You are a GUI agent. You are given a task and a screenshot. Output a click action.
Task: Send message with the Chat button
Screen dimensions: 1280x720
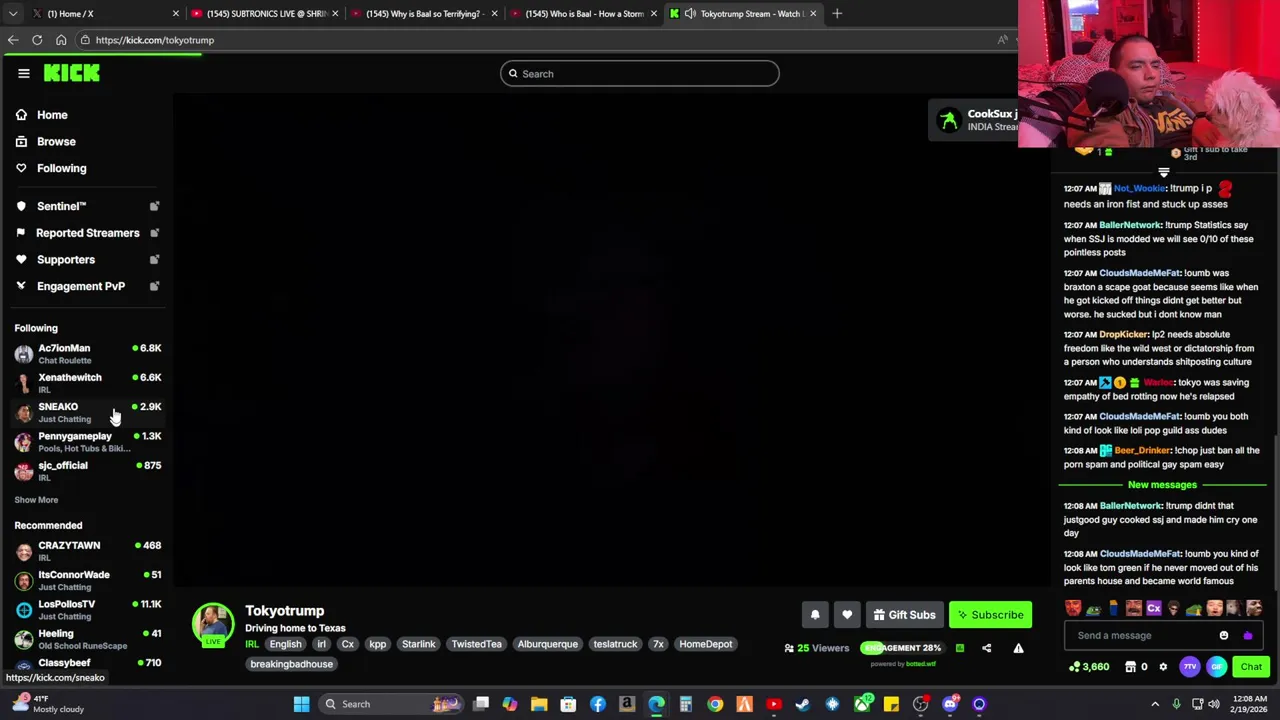click(1251, 667)
